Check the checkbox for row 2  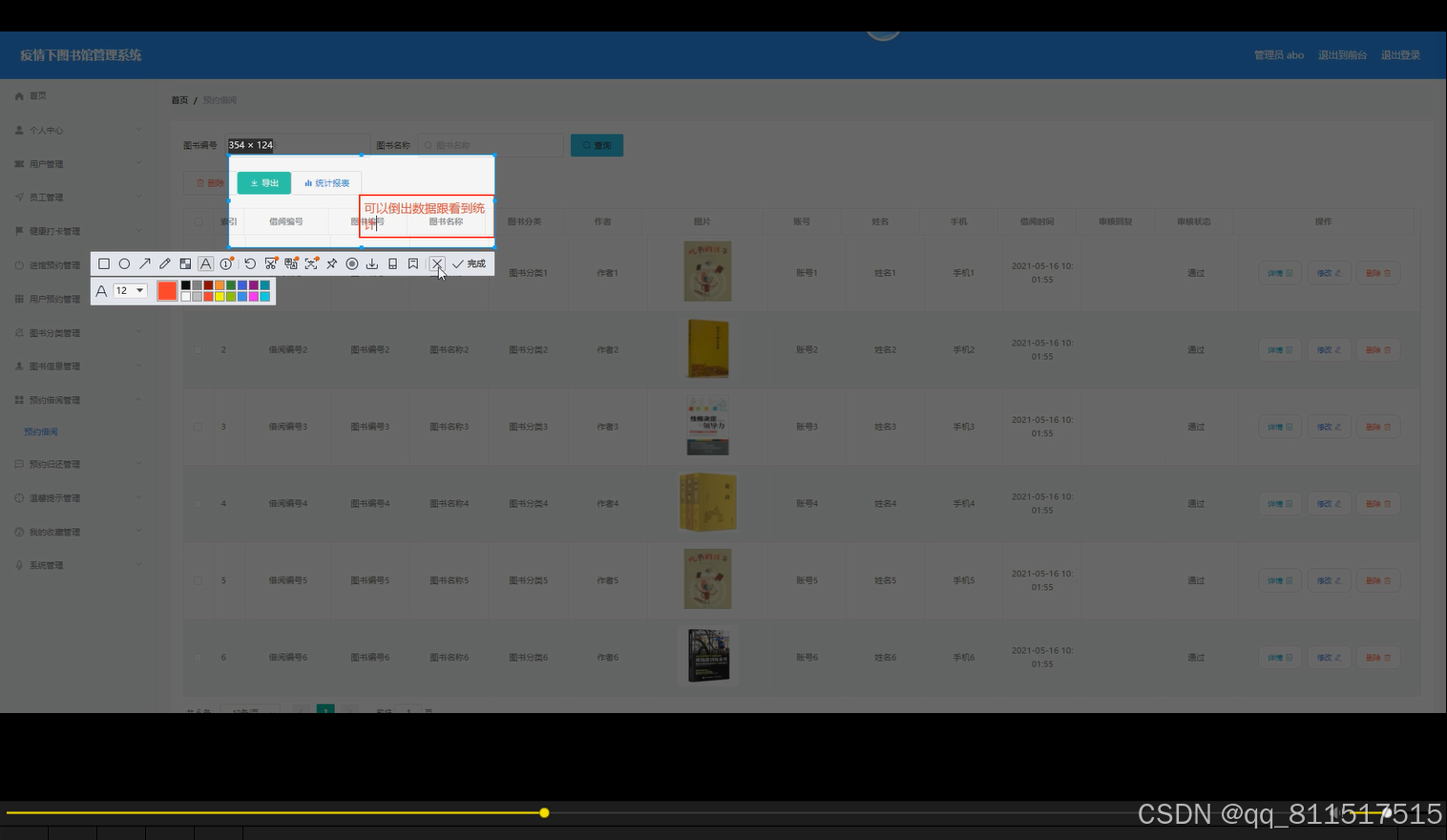coord(199,350)
